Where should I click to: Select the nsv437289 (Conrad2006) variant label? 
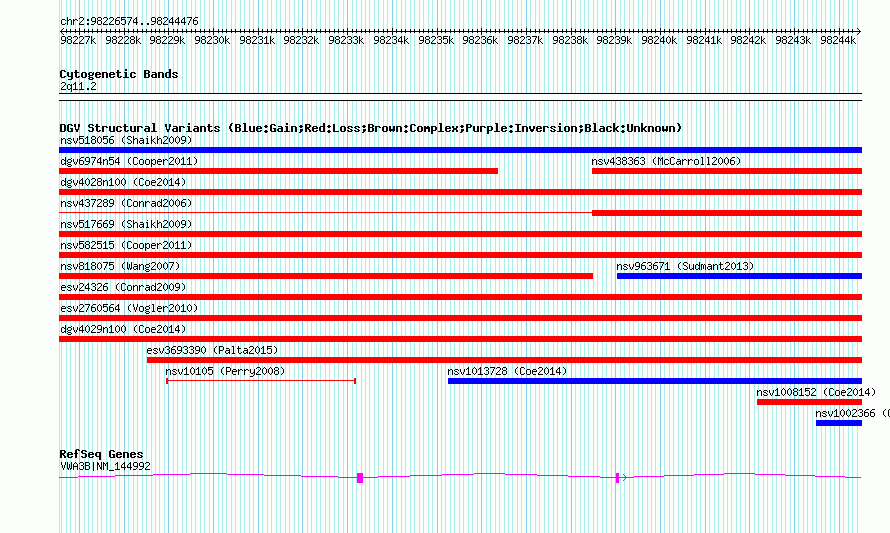126,203
